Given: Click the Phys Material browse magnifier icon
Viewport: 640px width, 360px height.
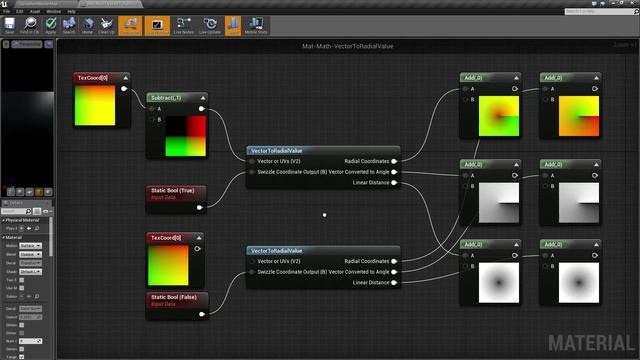Looking at the screenshot, I should pyautogui.click(x=37, y=228).
